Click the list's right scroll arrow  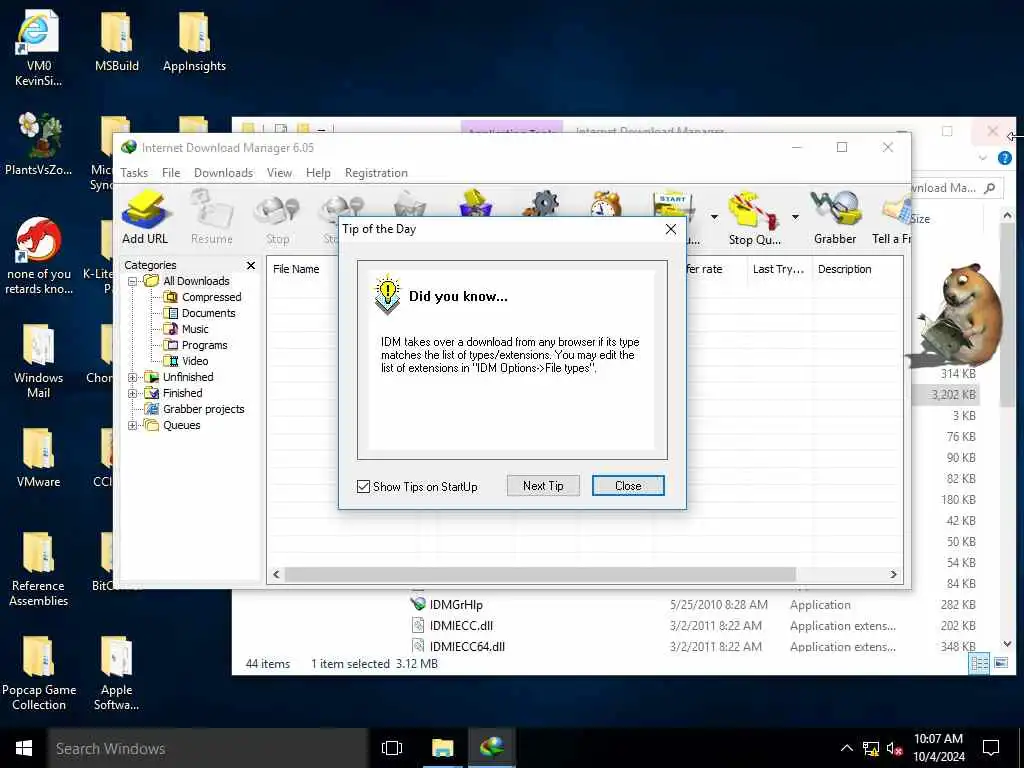point(893,574)
